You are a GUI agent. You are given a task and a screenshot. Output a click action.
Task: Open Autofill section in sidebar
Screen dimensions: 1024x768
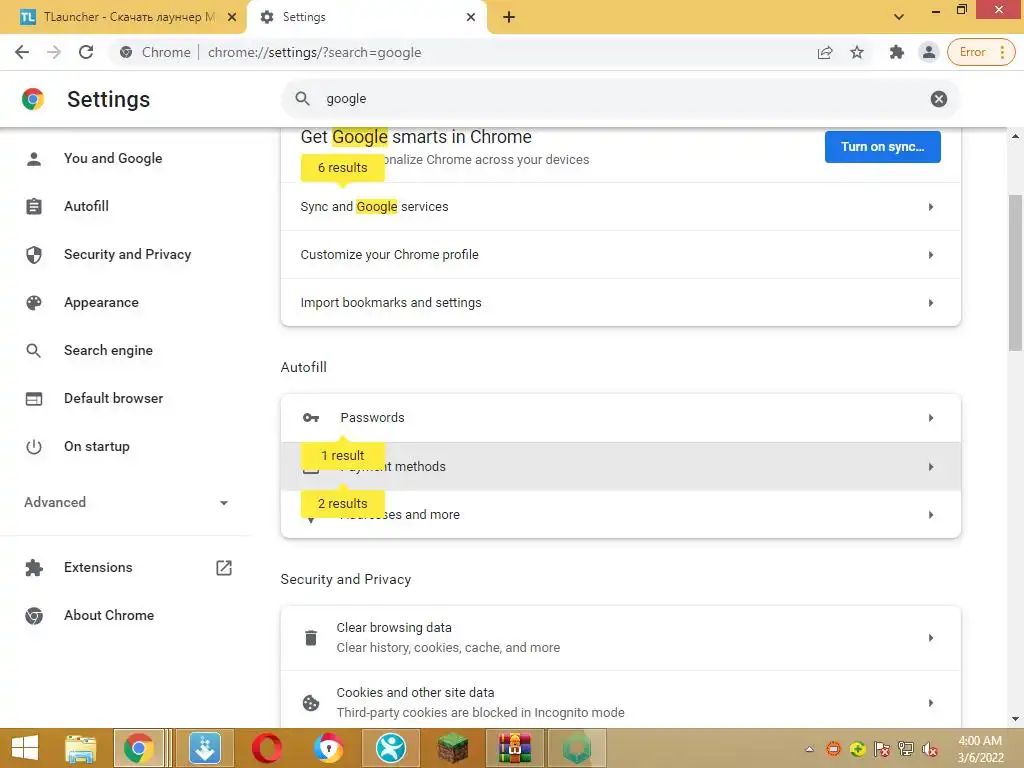tap(124, 206)
